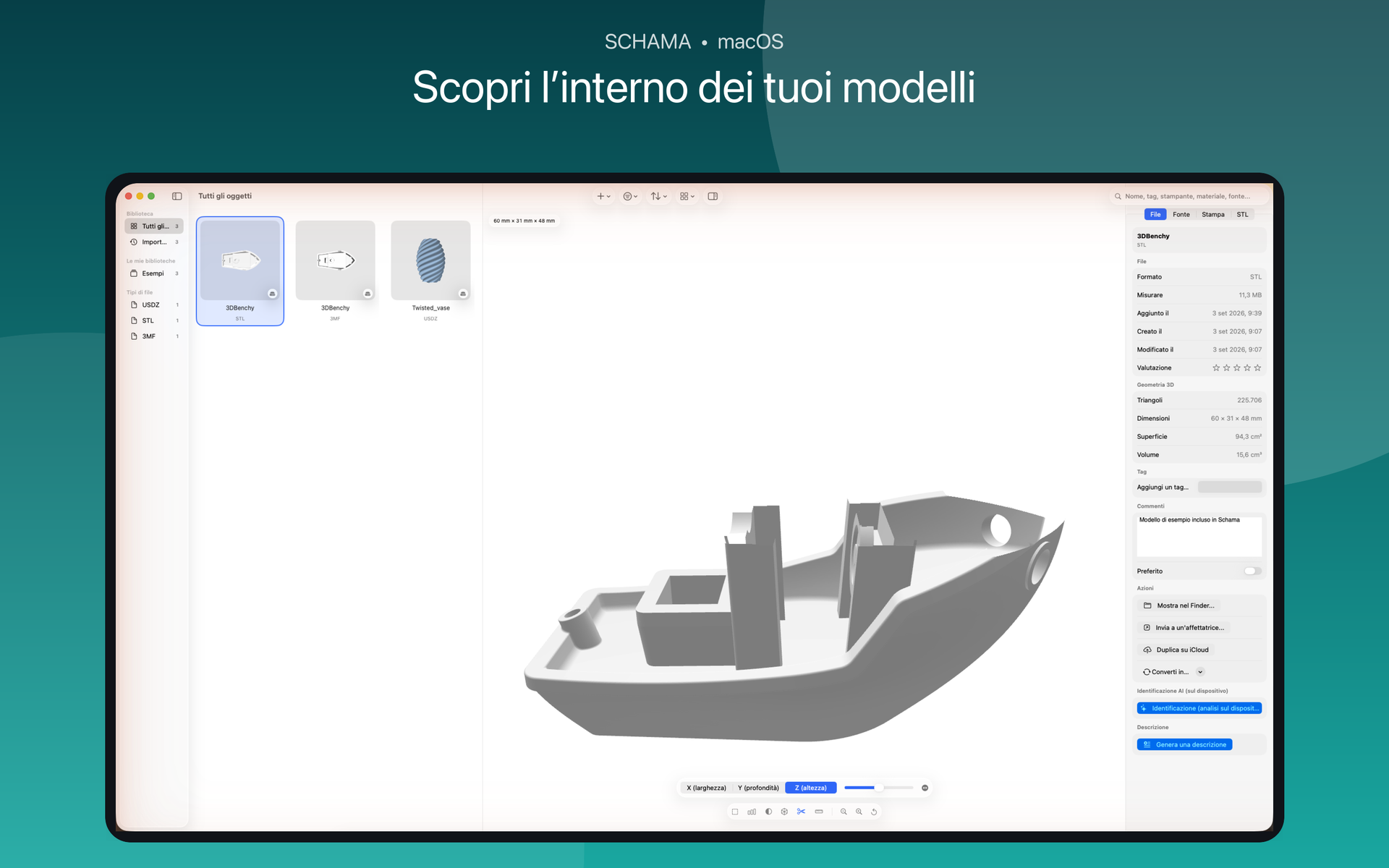
Task: Click the clock icon beside Import...
Action: pyautogui.click(x=134, y=242)
